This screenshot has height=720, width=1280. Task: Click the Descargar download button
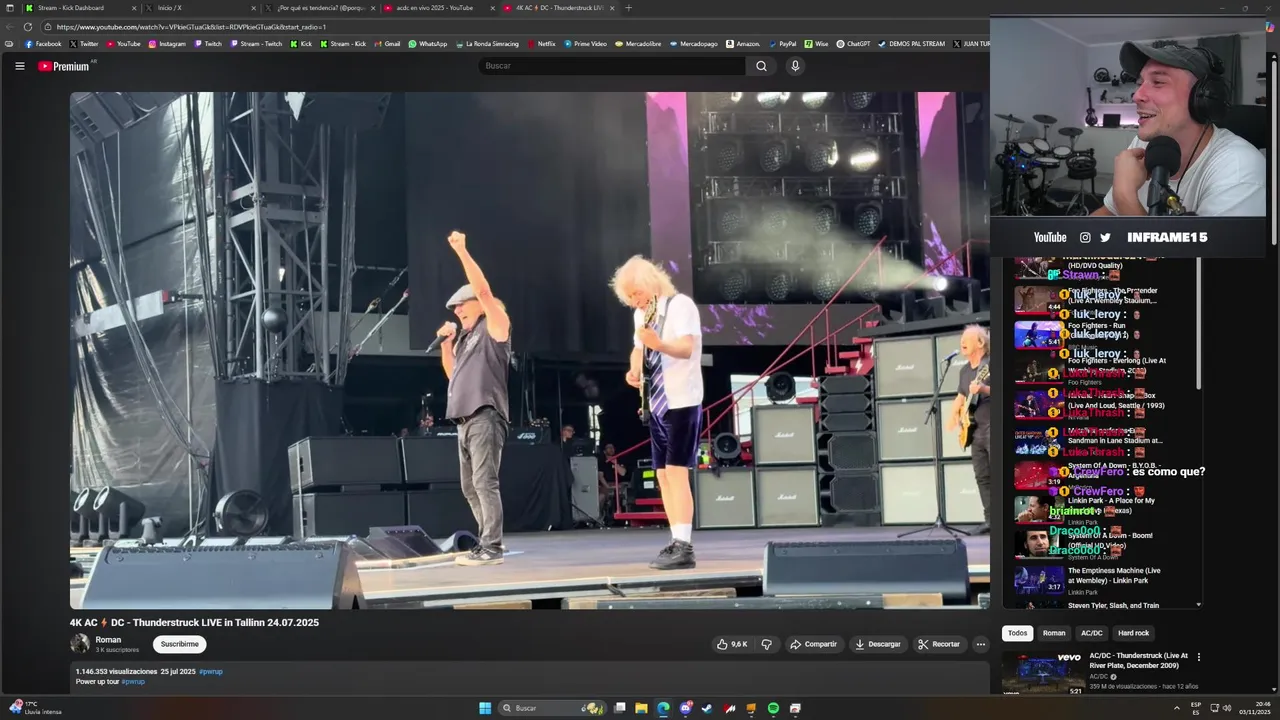coord(877,644)
